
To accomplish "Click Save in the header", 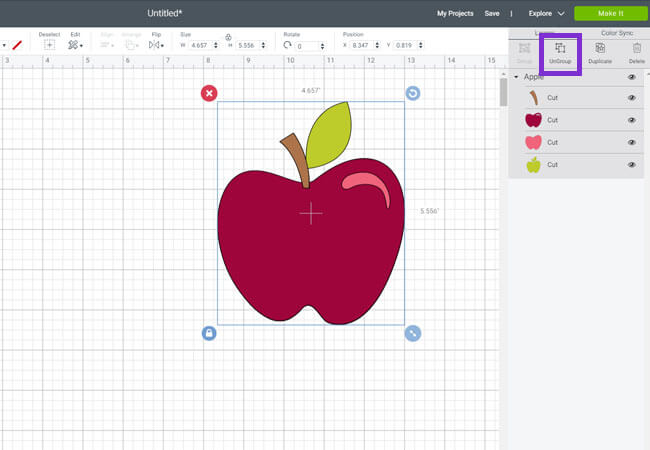I will (x=492, y=13).
